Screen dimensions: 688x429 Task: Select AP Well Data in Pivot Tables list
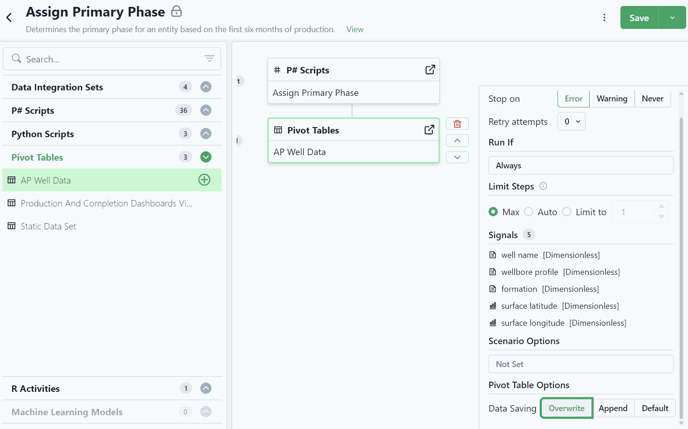coord(112,180)
